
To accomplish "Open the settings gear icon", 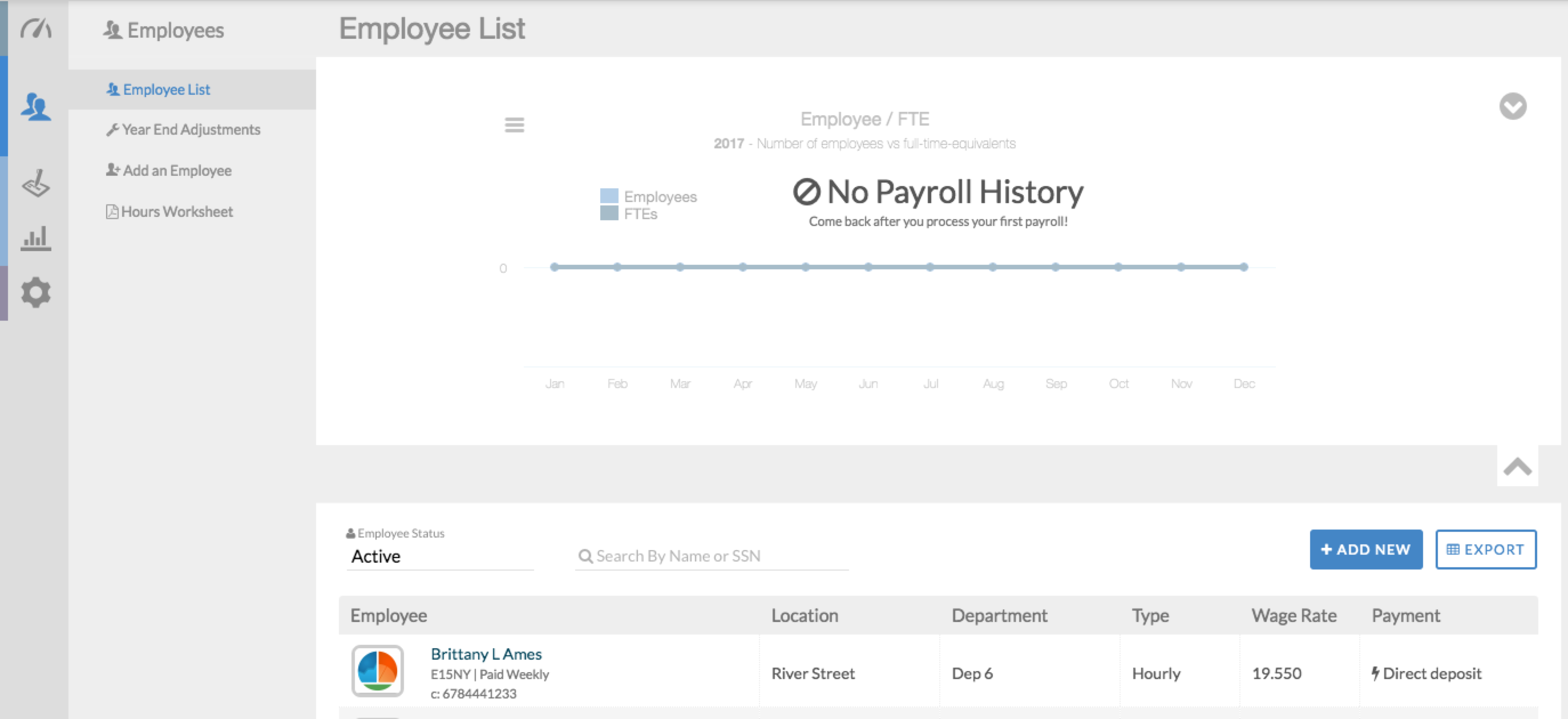I will click(36, 292).
